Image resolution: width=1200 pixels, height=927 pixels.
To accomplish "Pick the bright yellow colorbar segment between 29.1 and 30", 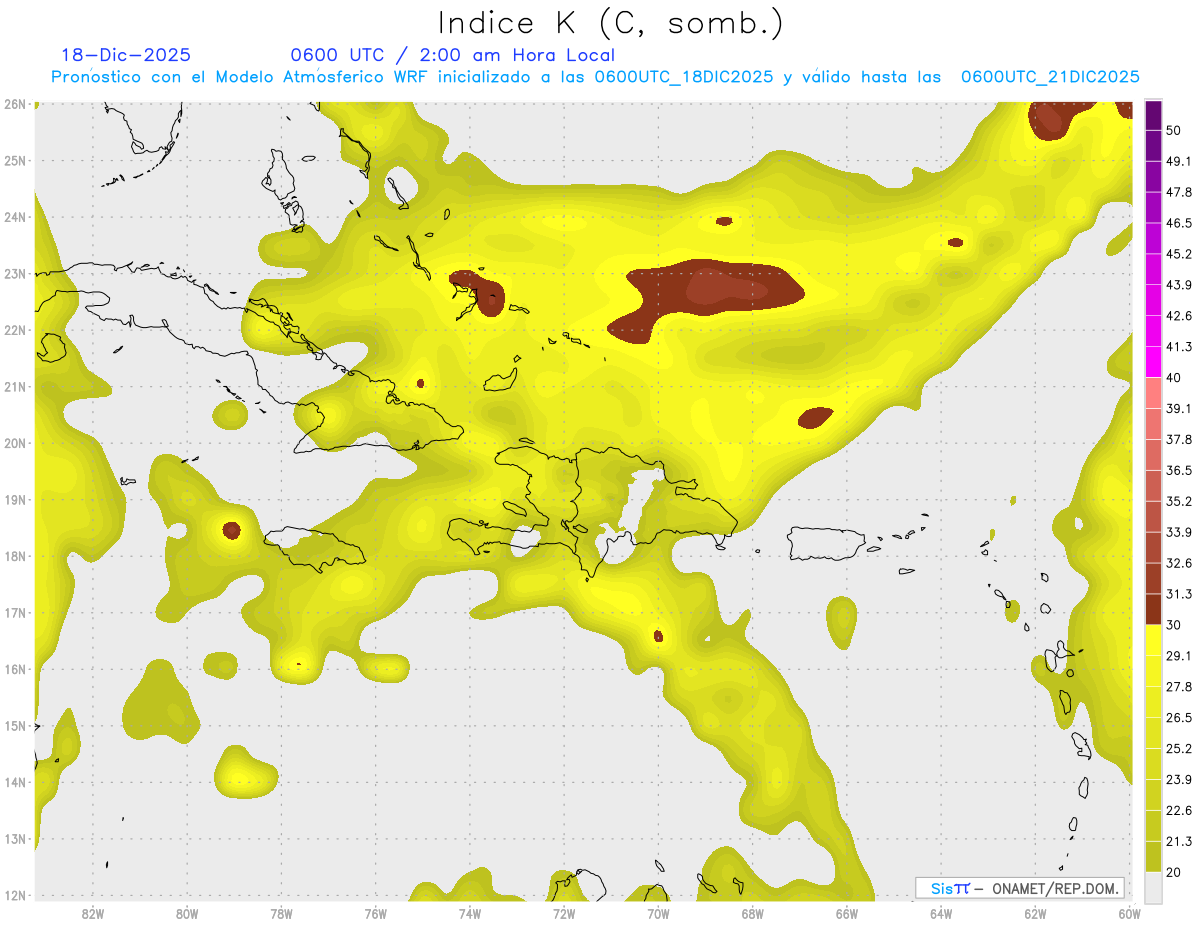I will [x=1153, y=640].
